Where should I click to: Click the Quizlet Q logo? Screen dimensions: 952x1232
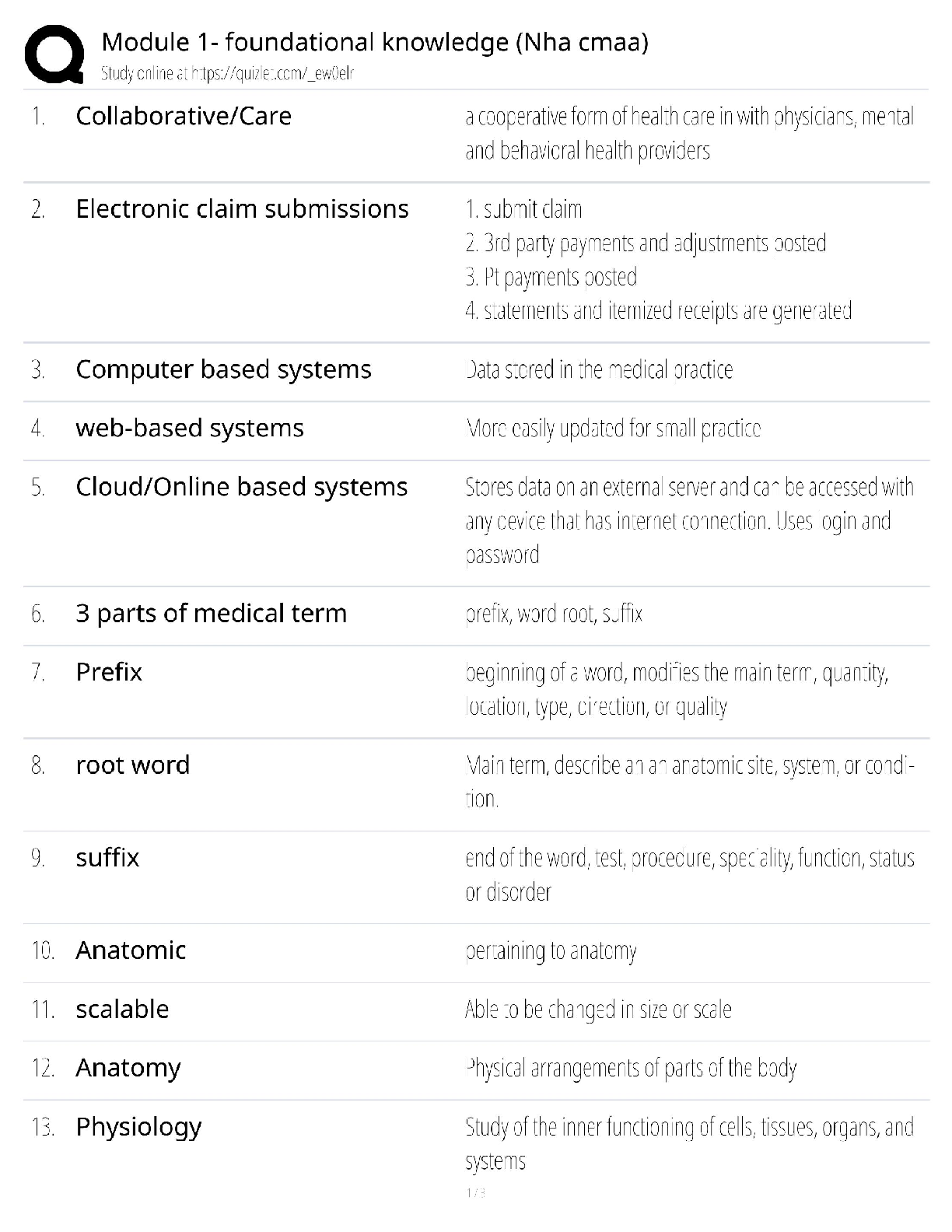click(54, 54)
